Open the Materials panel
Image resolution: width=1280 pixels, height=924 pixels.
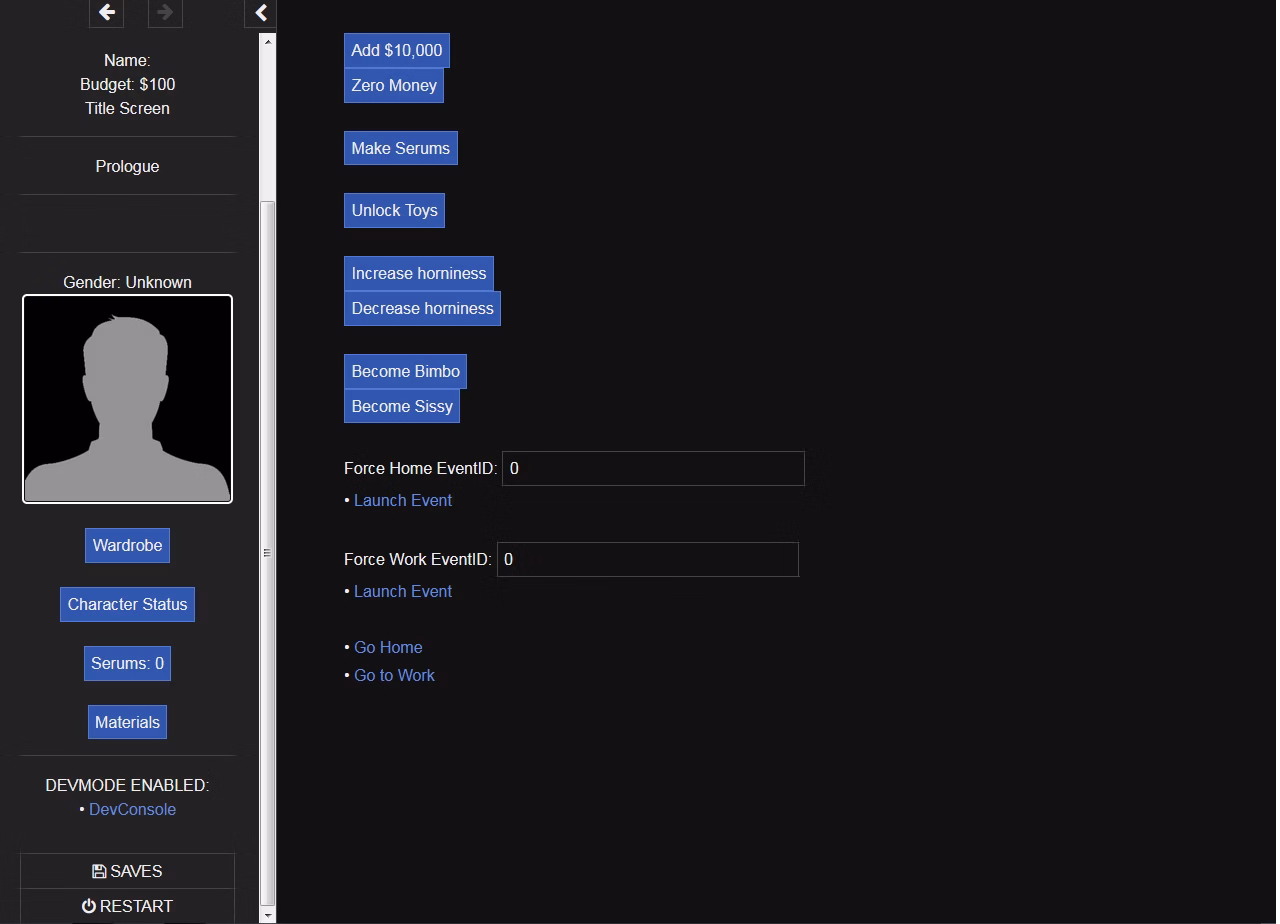[127, 722]
